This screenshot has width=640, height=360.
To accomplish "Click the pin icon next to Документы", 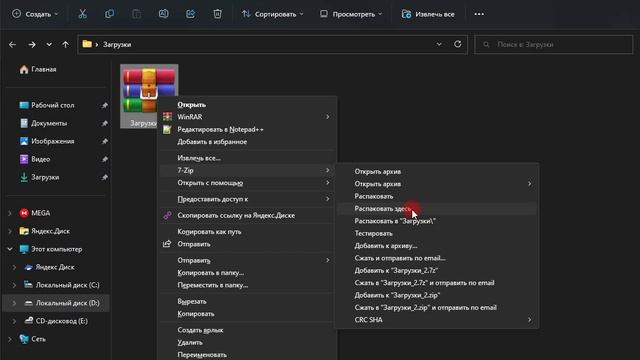I will click(104, 123).
